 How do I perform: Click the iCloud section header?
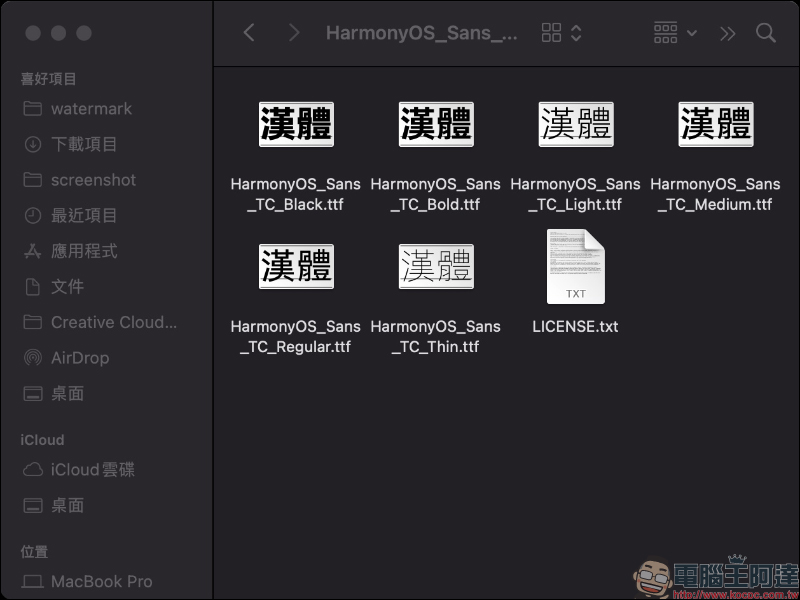42,440
